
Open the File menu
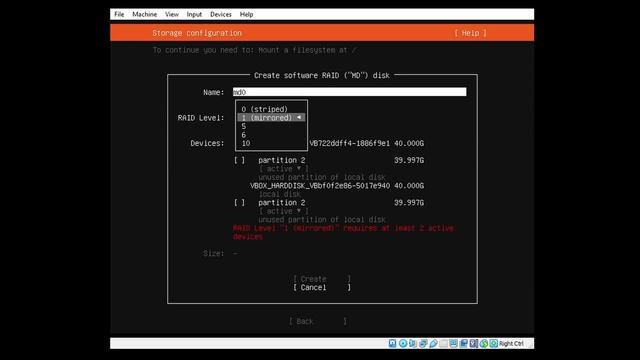[119, 14]
